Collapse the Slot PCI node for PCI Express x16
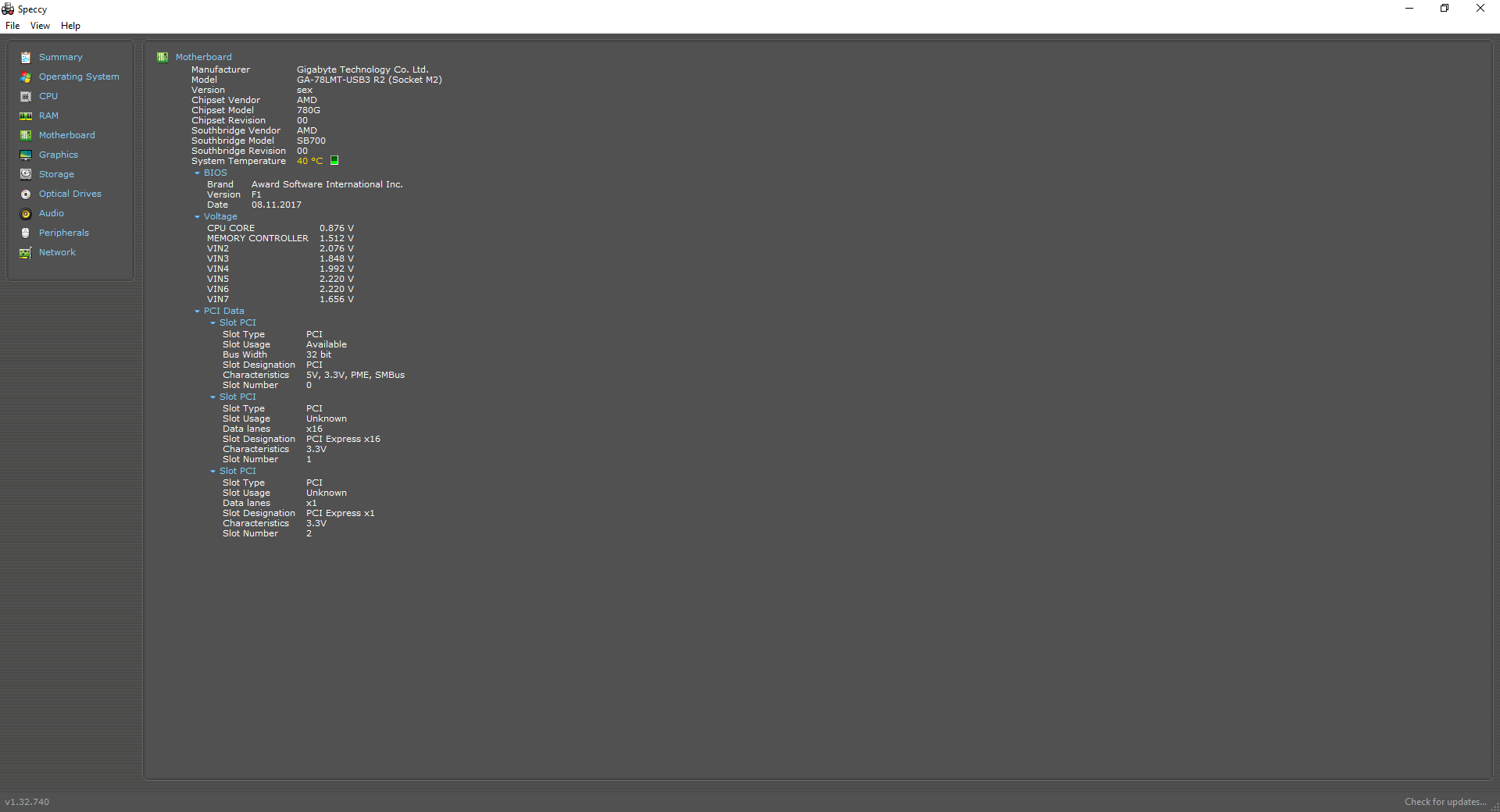Viewport: 1500px width, 812px height. [x=212, y=397]
